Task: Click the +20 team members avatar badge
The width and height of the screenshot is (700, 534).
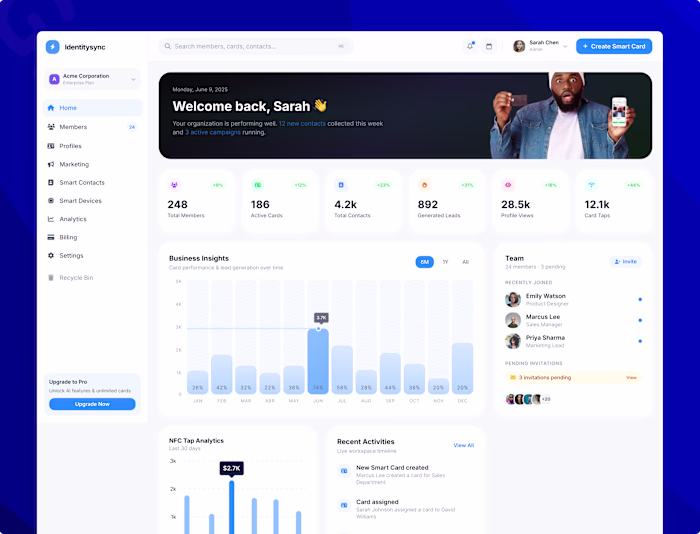Action: [546, 399]
